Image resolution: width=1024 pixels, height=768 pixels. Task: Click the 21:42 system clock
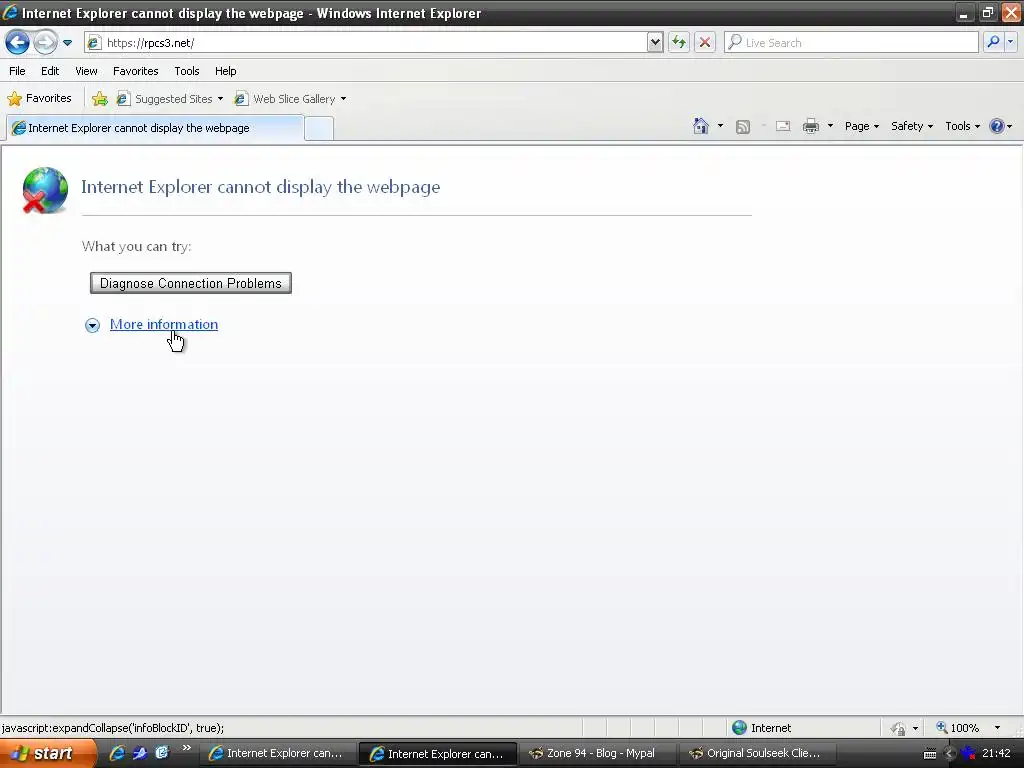(997, 754)
